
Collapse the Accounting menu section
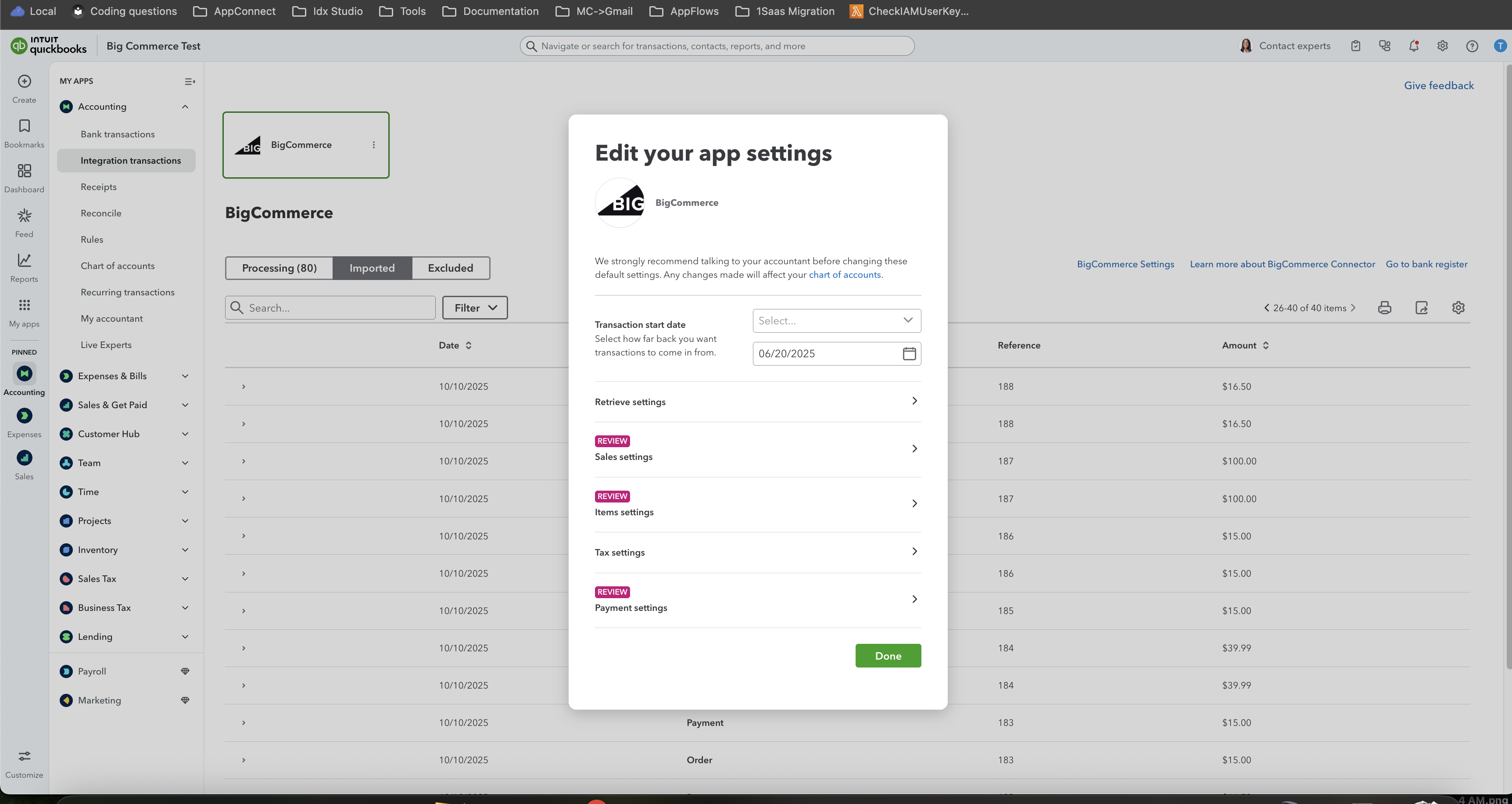point(185,107)
